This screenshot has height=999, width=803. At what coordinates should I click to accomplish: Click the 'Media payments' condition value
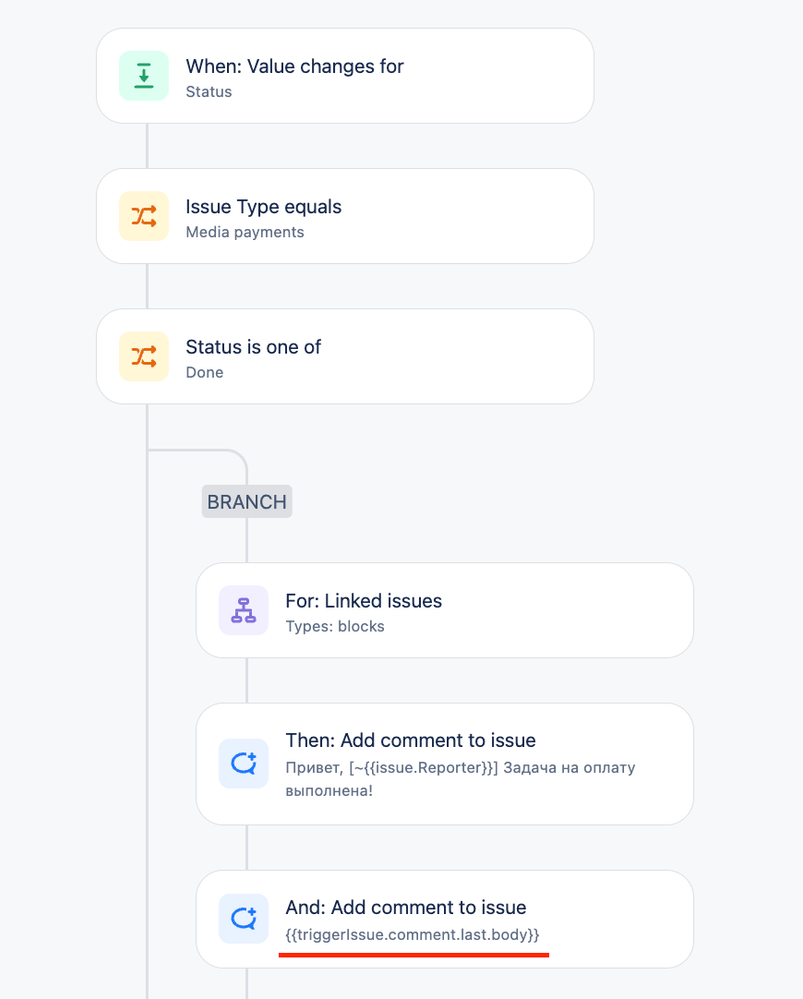pyautogui.click(x=245, y=232)
